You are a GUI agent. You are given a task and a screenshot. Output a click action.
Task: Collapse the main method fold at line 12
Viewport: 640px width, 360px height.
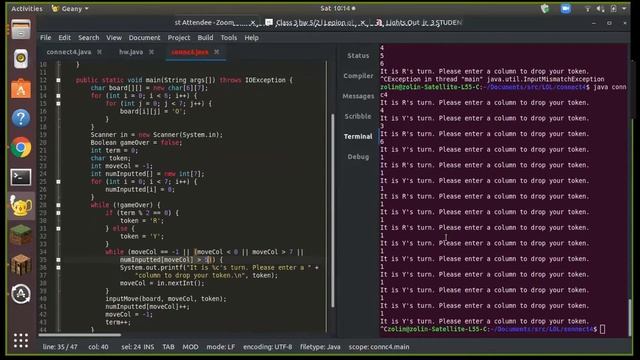58,80
